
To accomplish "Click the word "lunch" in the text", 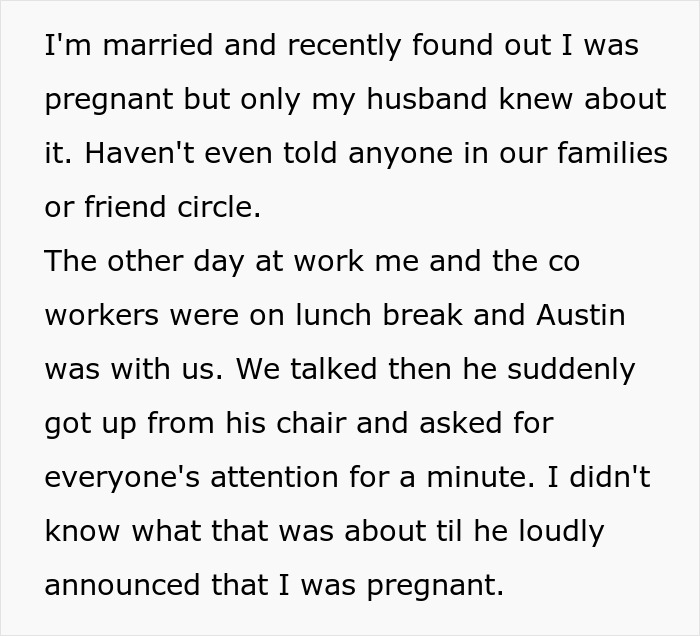I will [334, 315].
